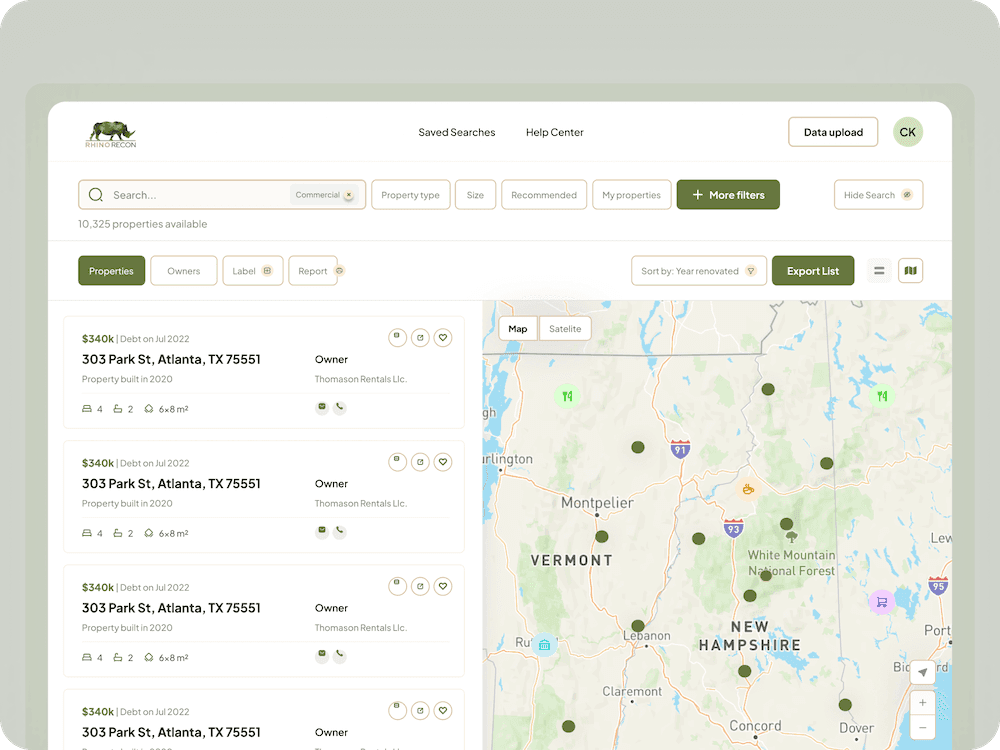Click '10,325 properties available' text
The image size is (1000, 750).
(142, 224)
